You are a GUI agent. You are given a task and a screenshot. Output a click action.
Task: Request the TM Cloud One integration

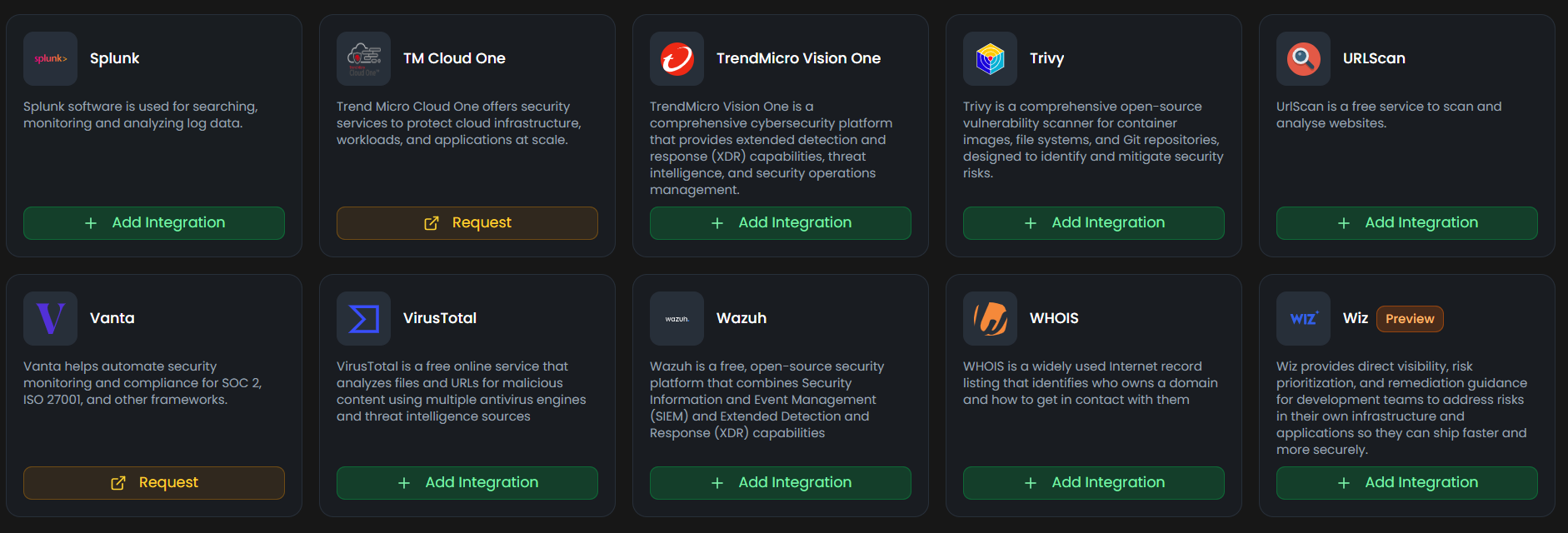point(467,223)
